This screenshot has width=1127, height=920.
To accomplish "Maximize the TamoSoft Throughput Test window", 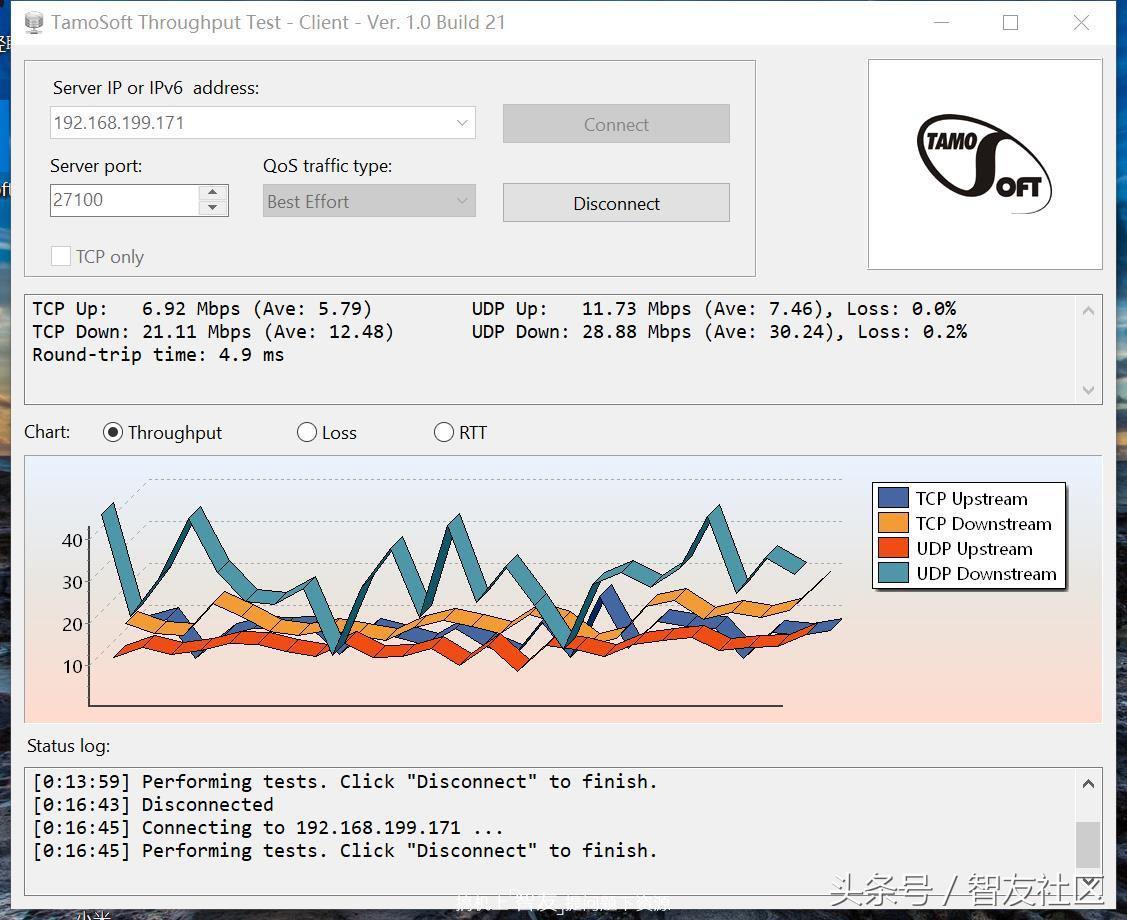I will click(1010, 22).
